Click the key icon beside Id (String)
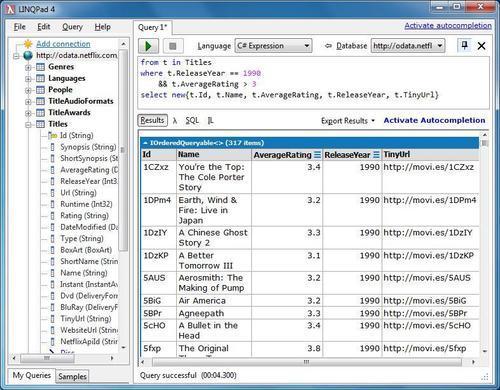Viewport: 500px width, 390px height. (53, 135)
